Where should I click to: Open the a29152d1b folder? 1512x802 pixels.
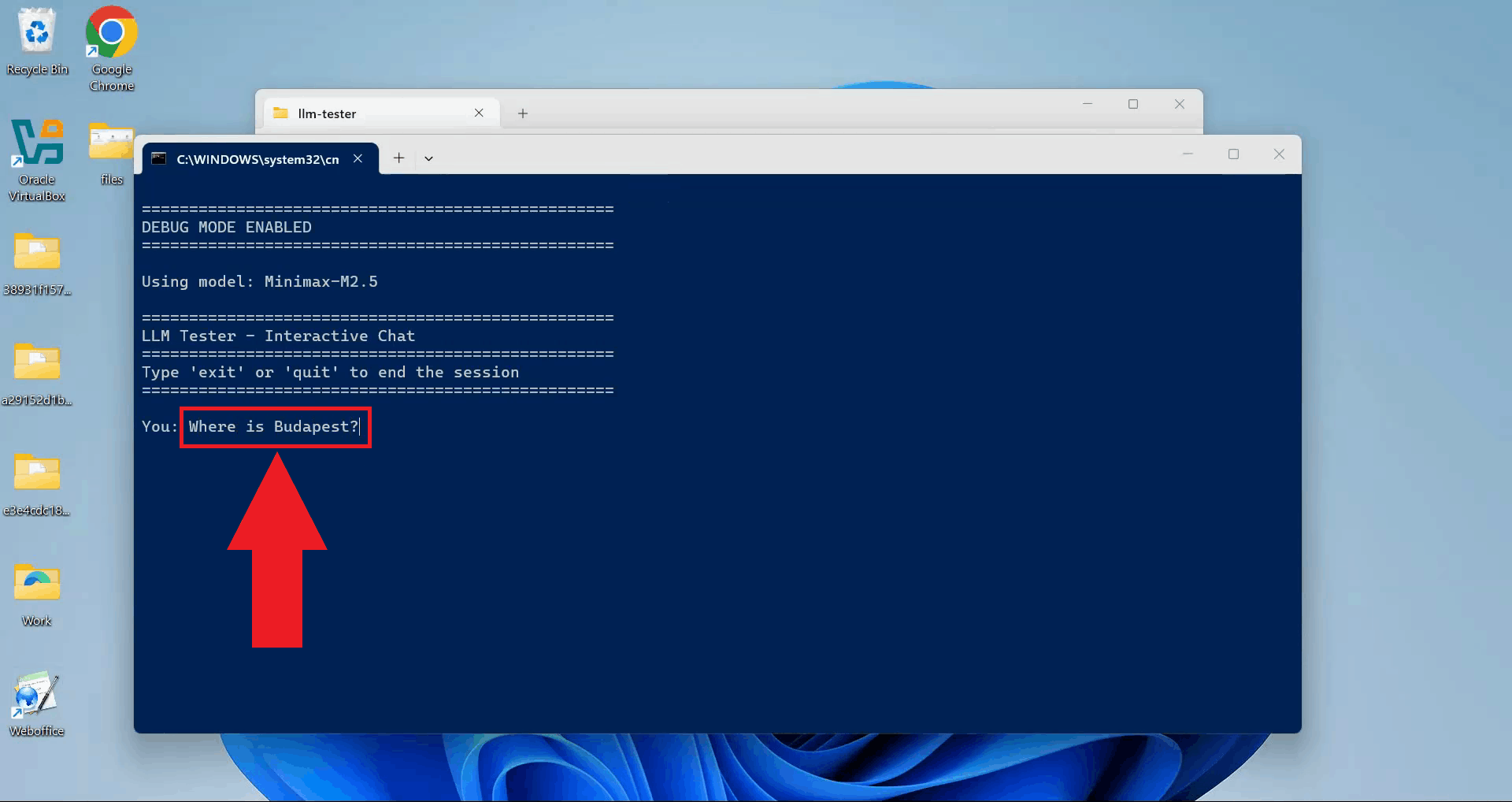click(x=37, y=364)
